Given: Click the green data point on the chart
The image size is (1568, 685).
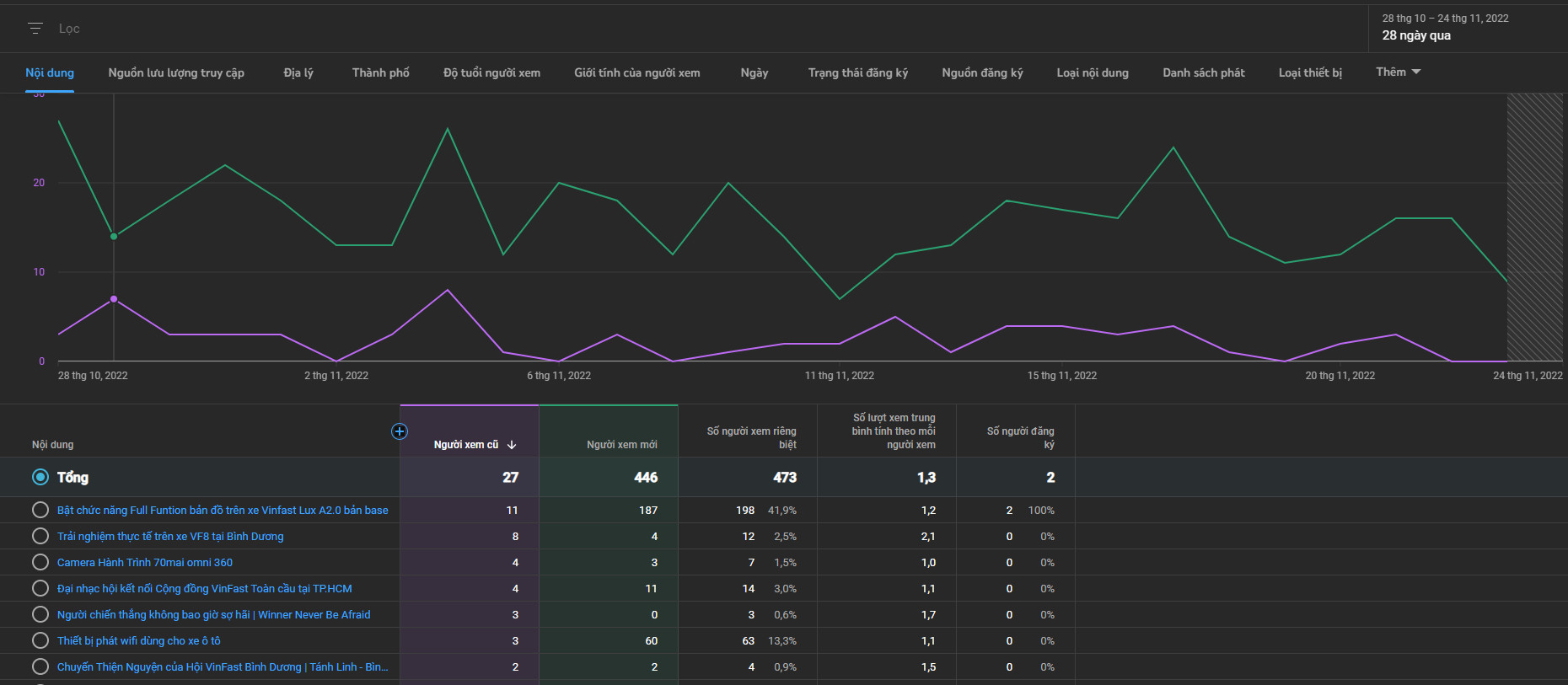Looking at the screenshot, I should (114, 236).
